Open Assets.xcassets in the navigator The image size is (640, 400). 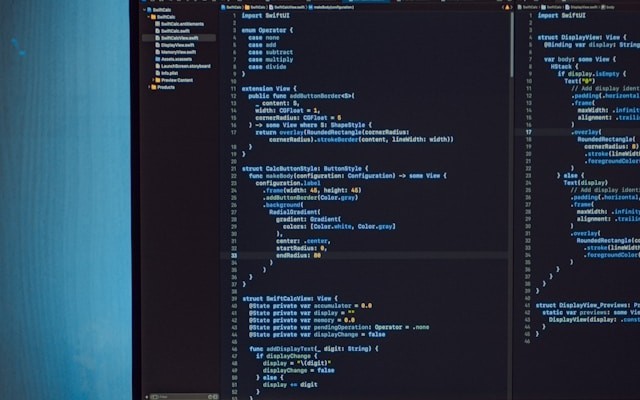coord(176,59)
